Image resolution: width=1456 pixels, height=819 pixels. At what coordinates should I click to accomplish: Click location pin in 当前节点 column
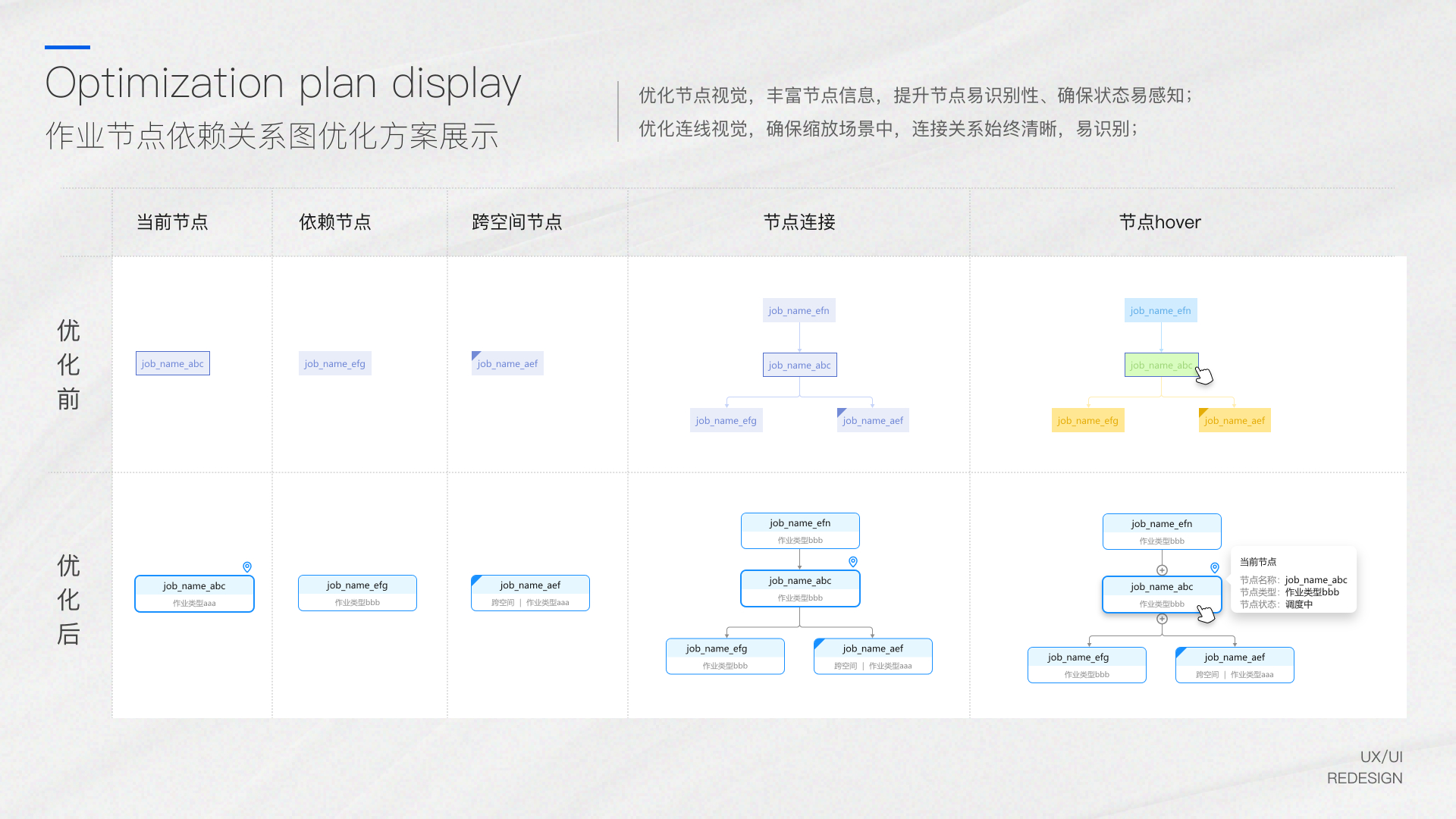(247, 566)
